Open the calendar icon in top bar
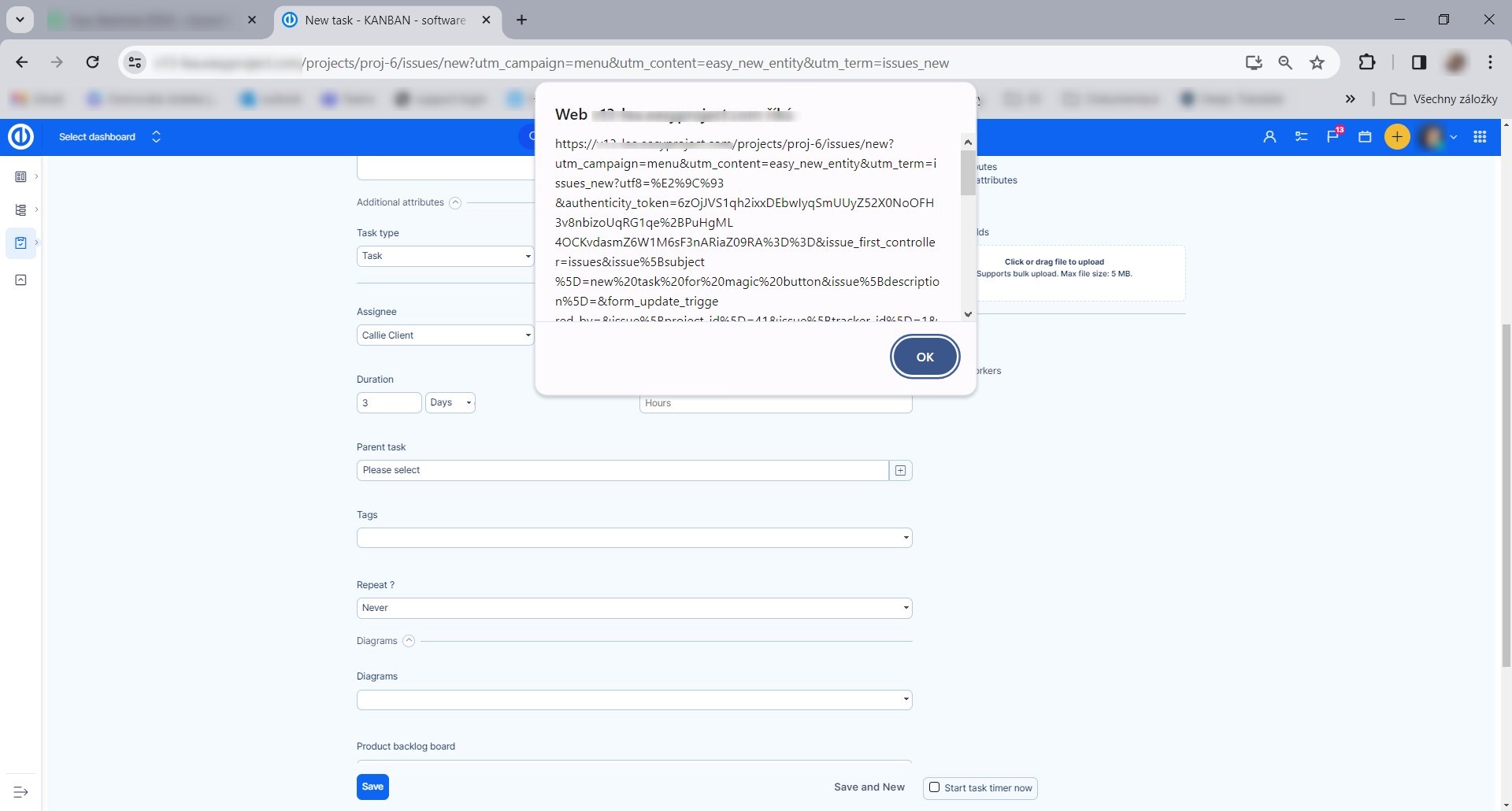1512x811 pixels. click(1365, 137)
